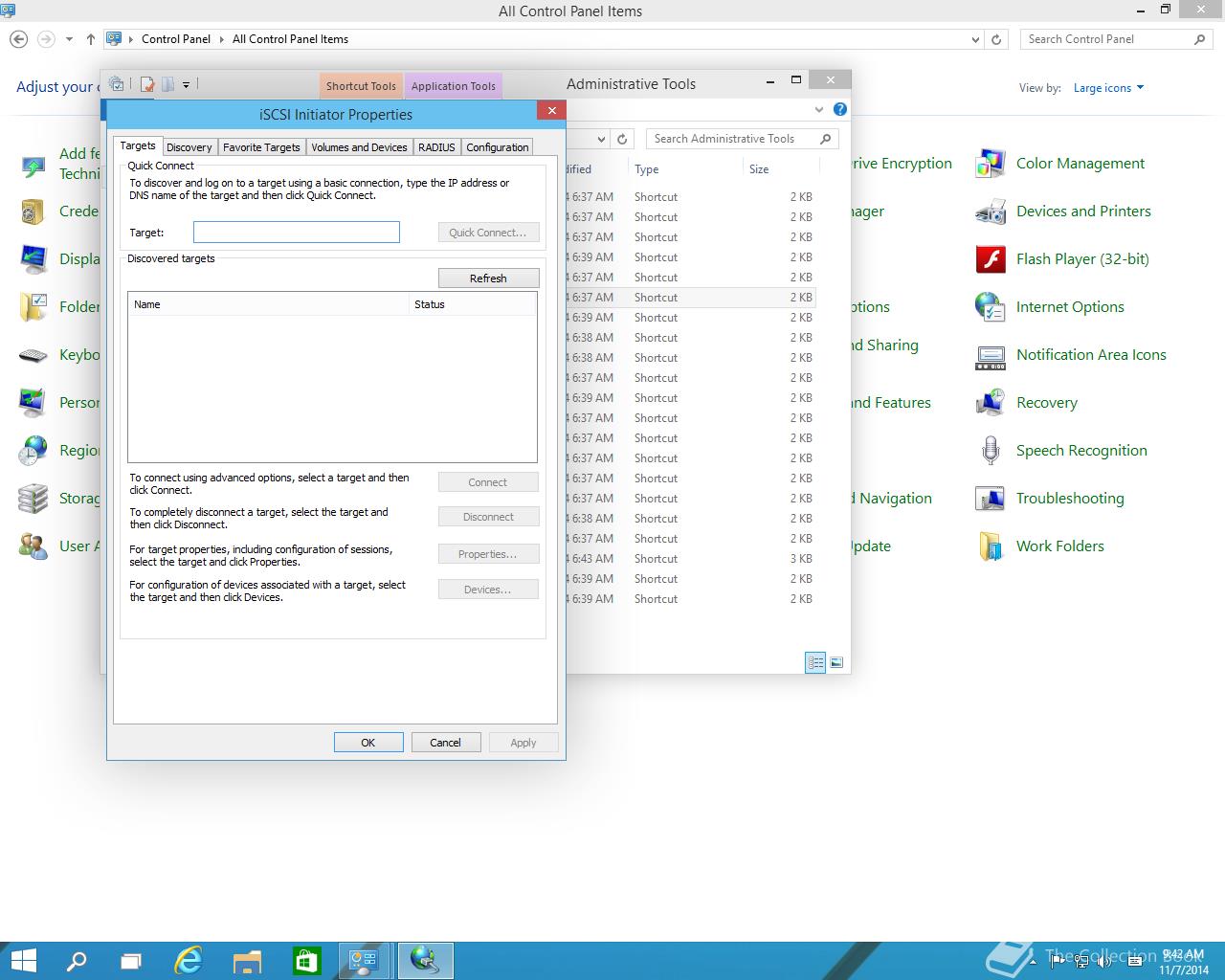Open Task View on the taskbar
Image resolution: width=1225 pixels, height=980 pixels.
pyautogui.click(x=132, y=961)
